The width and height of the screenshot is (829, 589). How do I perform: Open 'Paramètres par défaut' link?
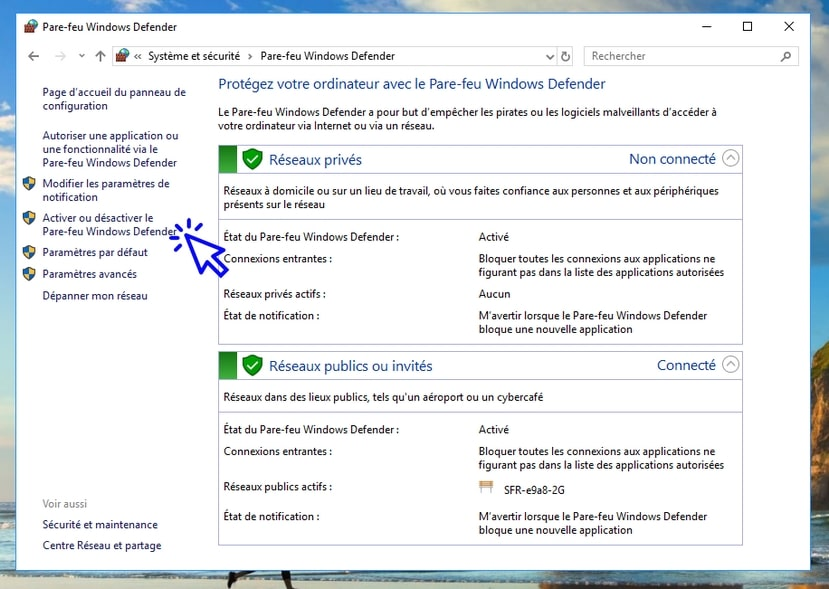(95, 252)
